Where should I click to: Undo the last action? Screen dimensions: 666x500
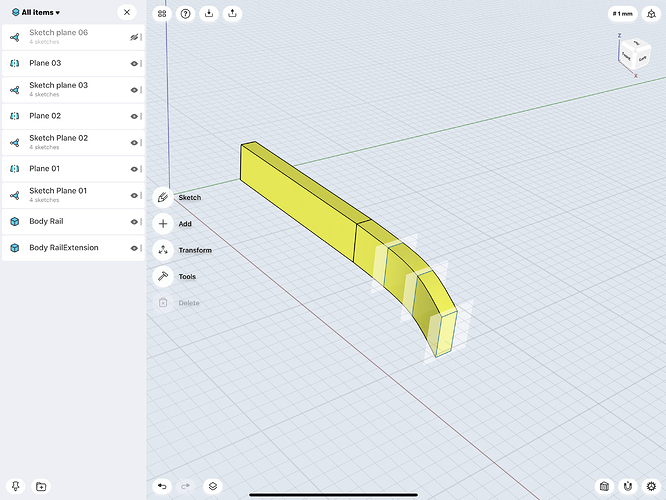click(x=162, y=486)
